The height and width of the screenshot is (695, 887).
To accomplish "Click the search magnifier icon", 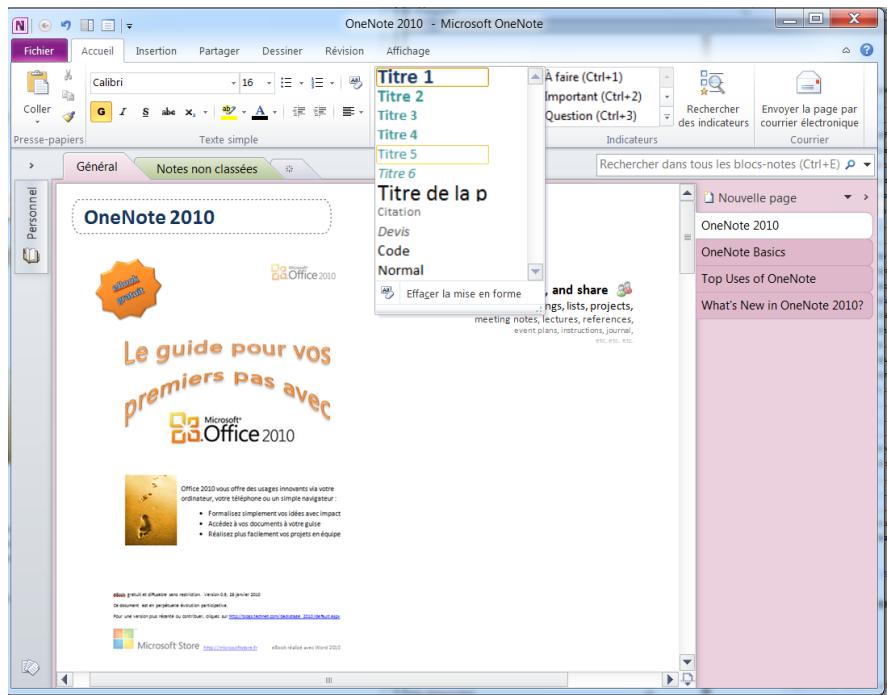I will (850, 165).
